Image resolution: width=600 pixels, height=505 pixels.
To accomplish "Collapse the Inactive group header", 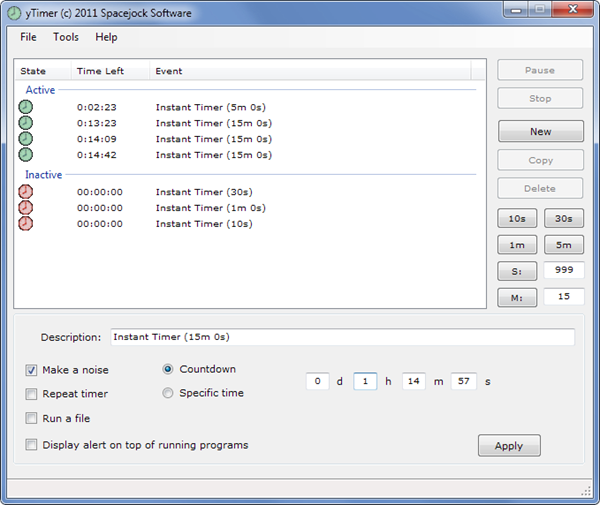I will (43, 175).
